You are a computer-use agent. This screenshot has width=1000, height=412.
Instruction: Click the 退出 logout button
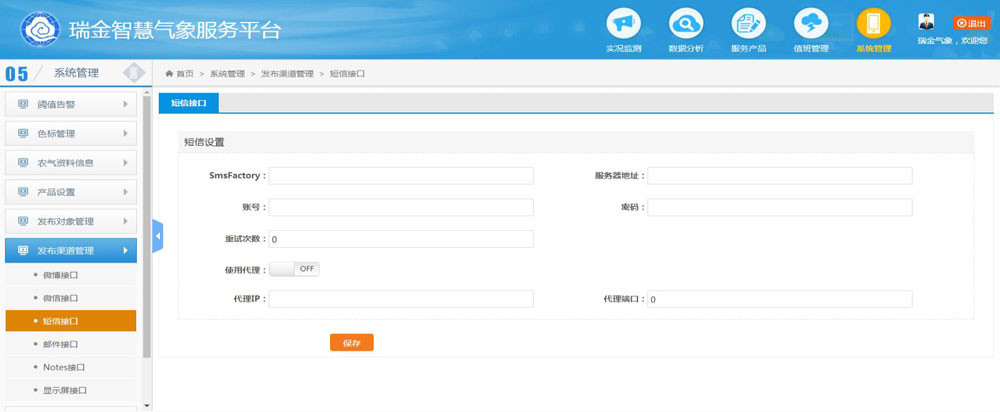[971, 22]
